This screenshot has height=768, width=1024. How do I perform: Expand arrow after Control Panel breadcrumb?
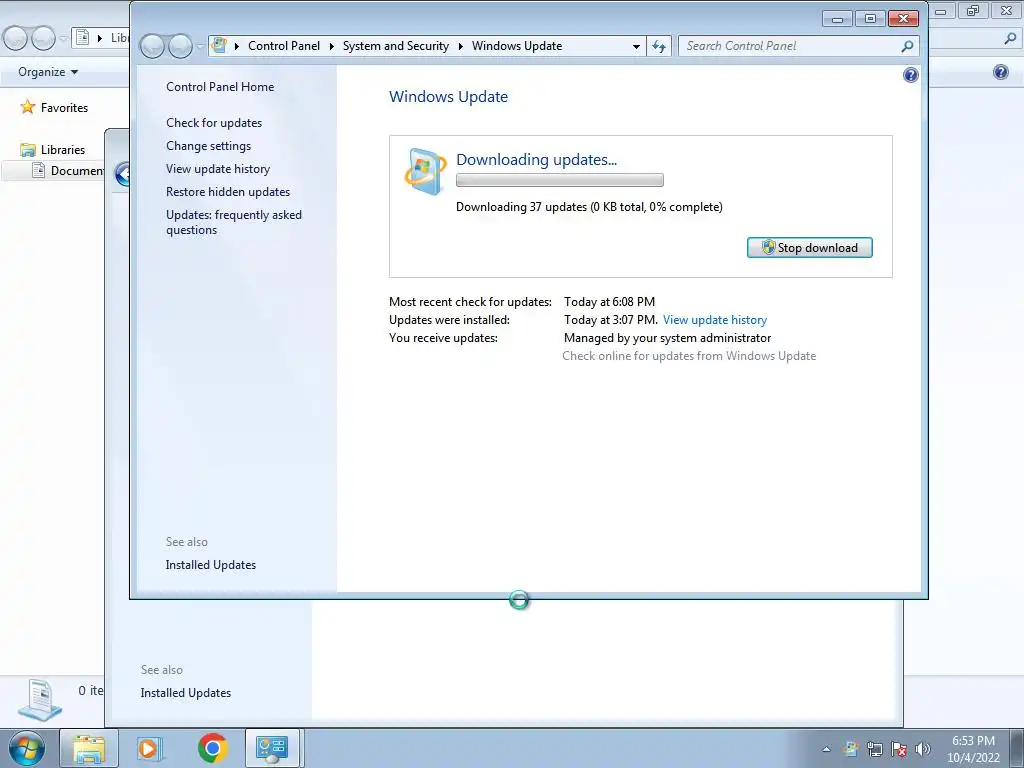pos(331,46)
